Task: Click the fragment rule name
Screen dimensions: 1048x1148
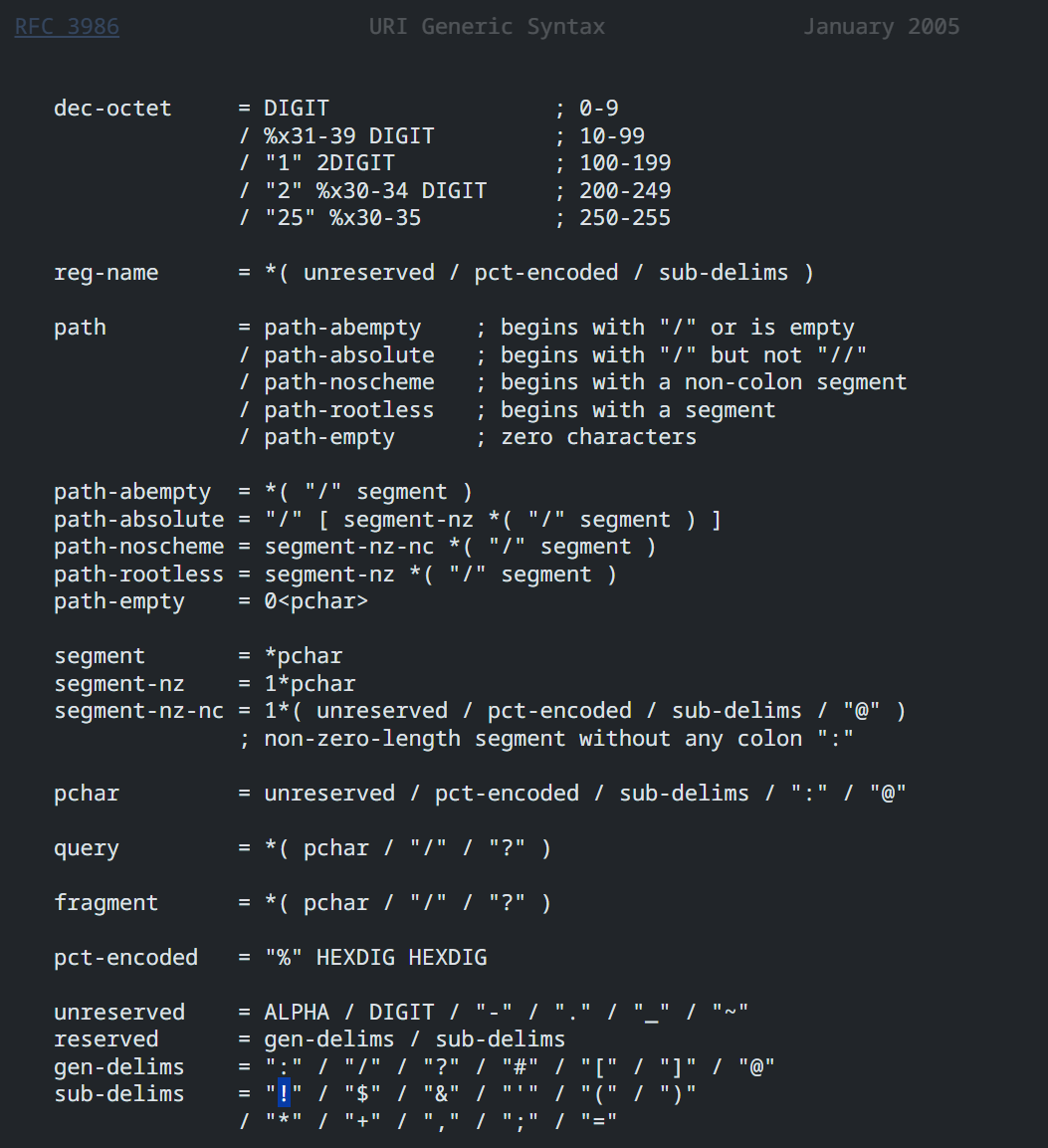Action: tap(105, 903)
